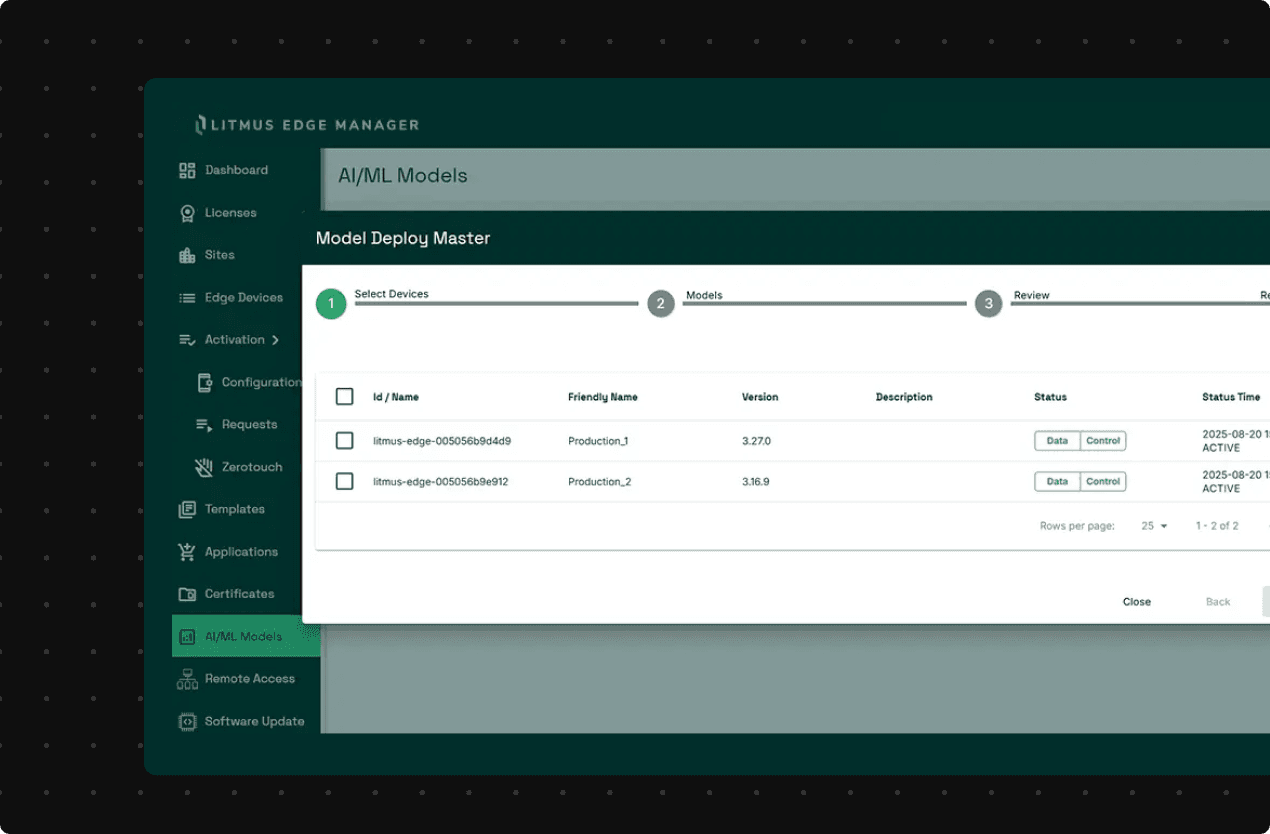Check the select-all checkbox in the table header
This screenshot has width=1270, height=834.
(344, 396)
